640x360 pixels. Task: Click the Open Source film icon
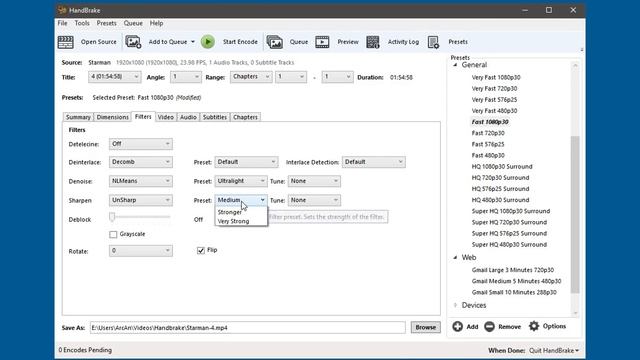(x=66, y=42)
